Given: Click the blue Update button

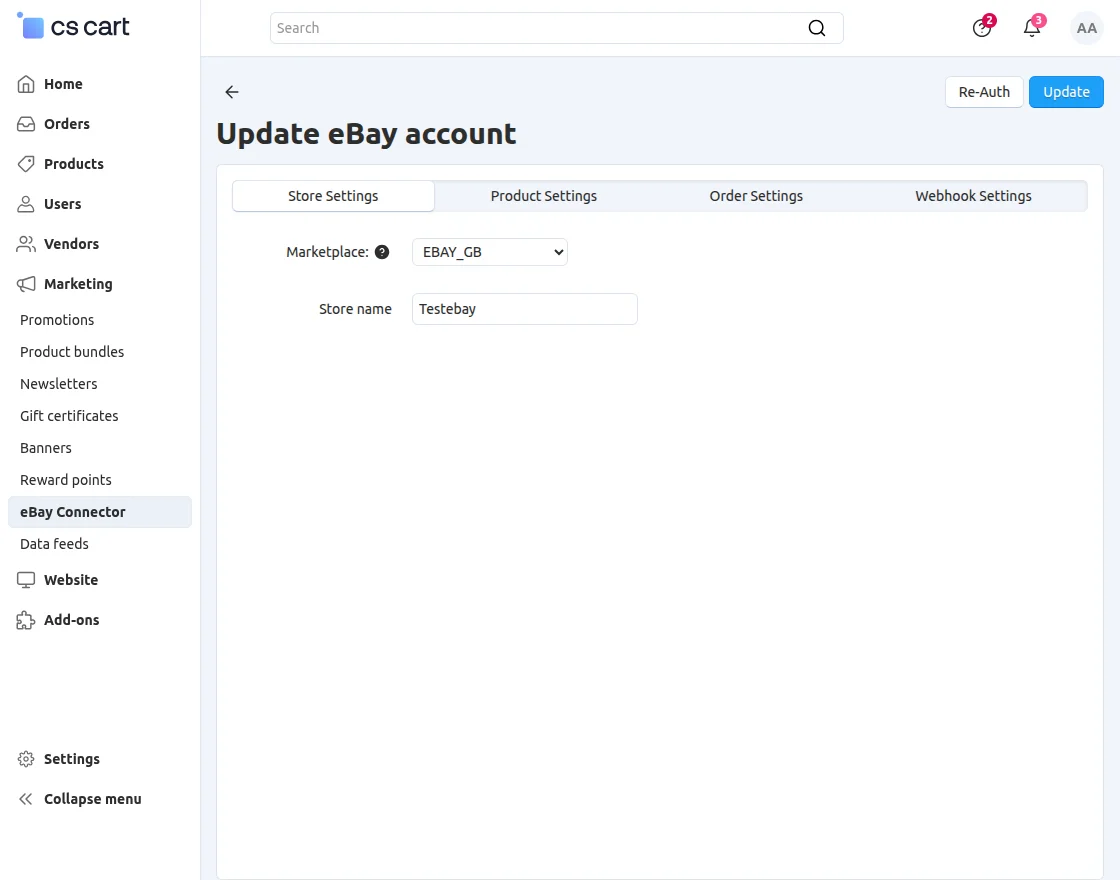Looking at the screenshot, I should pos(1066,92).
